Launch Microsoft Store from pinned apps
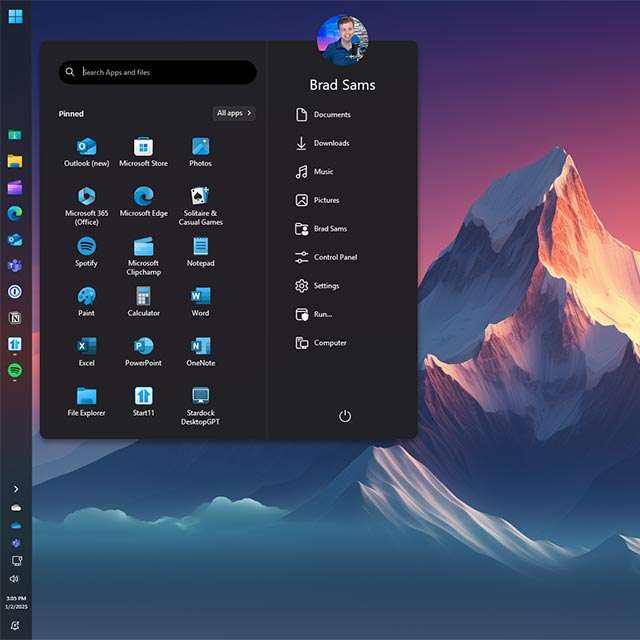The width and height of the screenshot is (640, 640). (143, 152)
